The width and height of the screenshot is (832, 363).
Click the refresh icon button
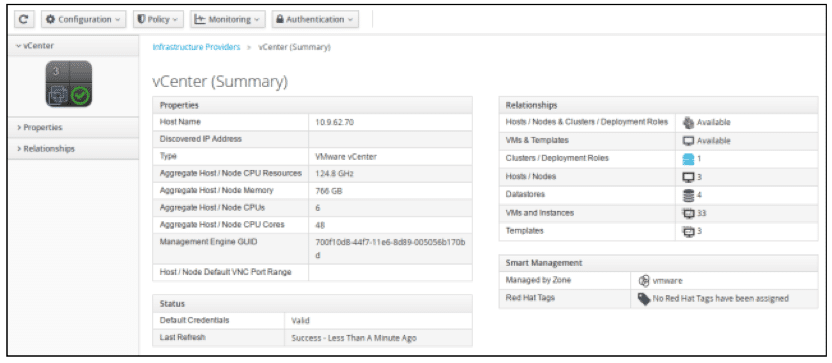23,19
